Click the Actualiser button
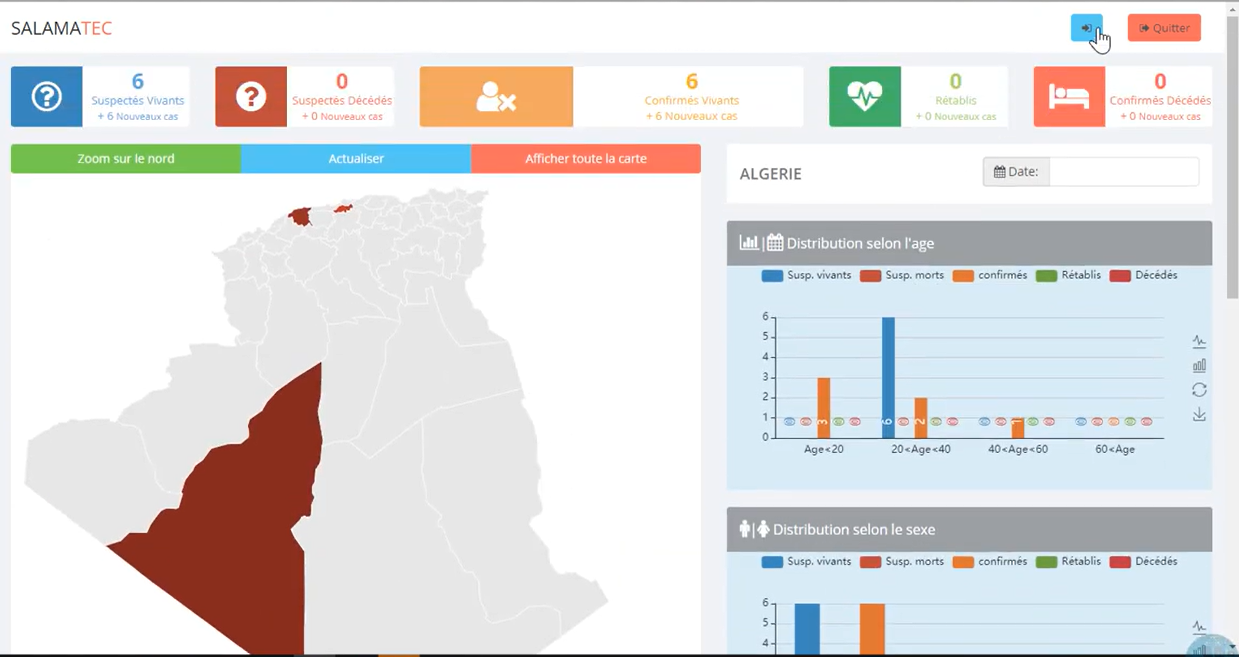Image resolution: width=1239 pixels, height=657 pixels. pos(356,159)
